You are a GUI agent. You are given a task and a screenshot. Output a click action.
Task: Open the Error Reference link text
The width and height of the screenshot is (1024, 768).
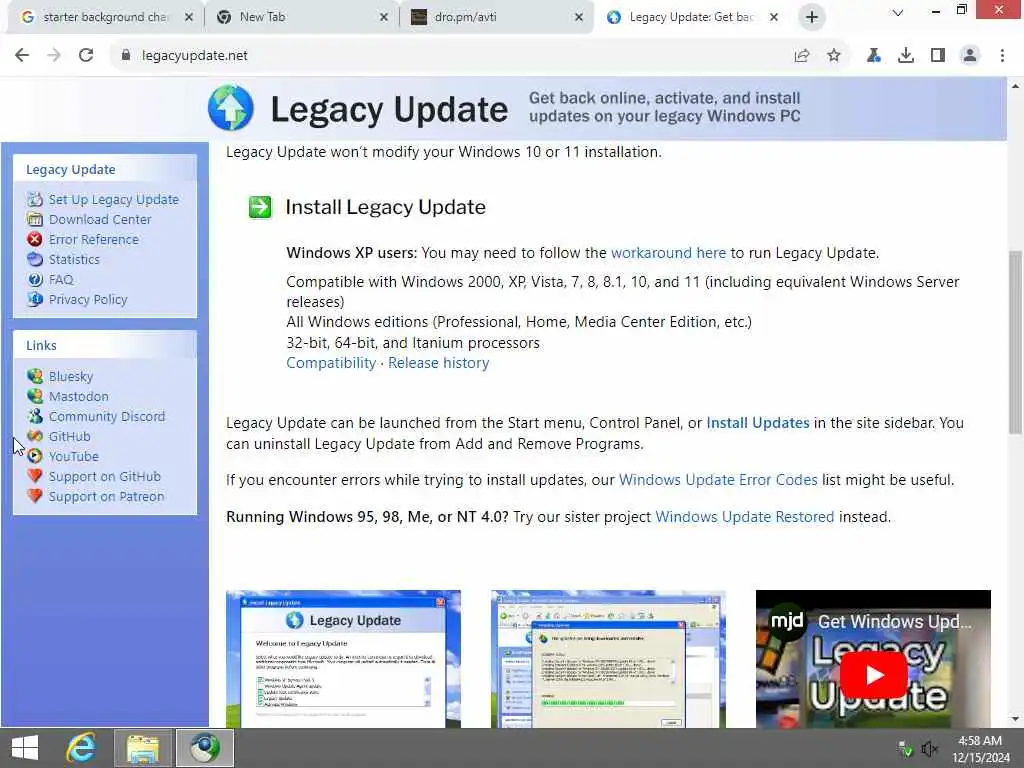[93, 239]
